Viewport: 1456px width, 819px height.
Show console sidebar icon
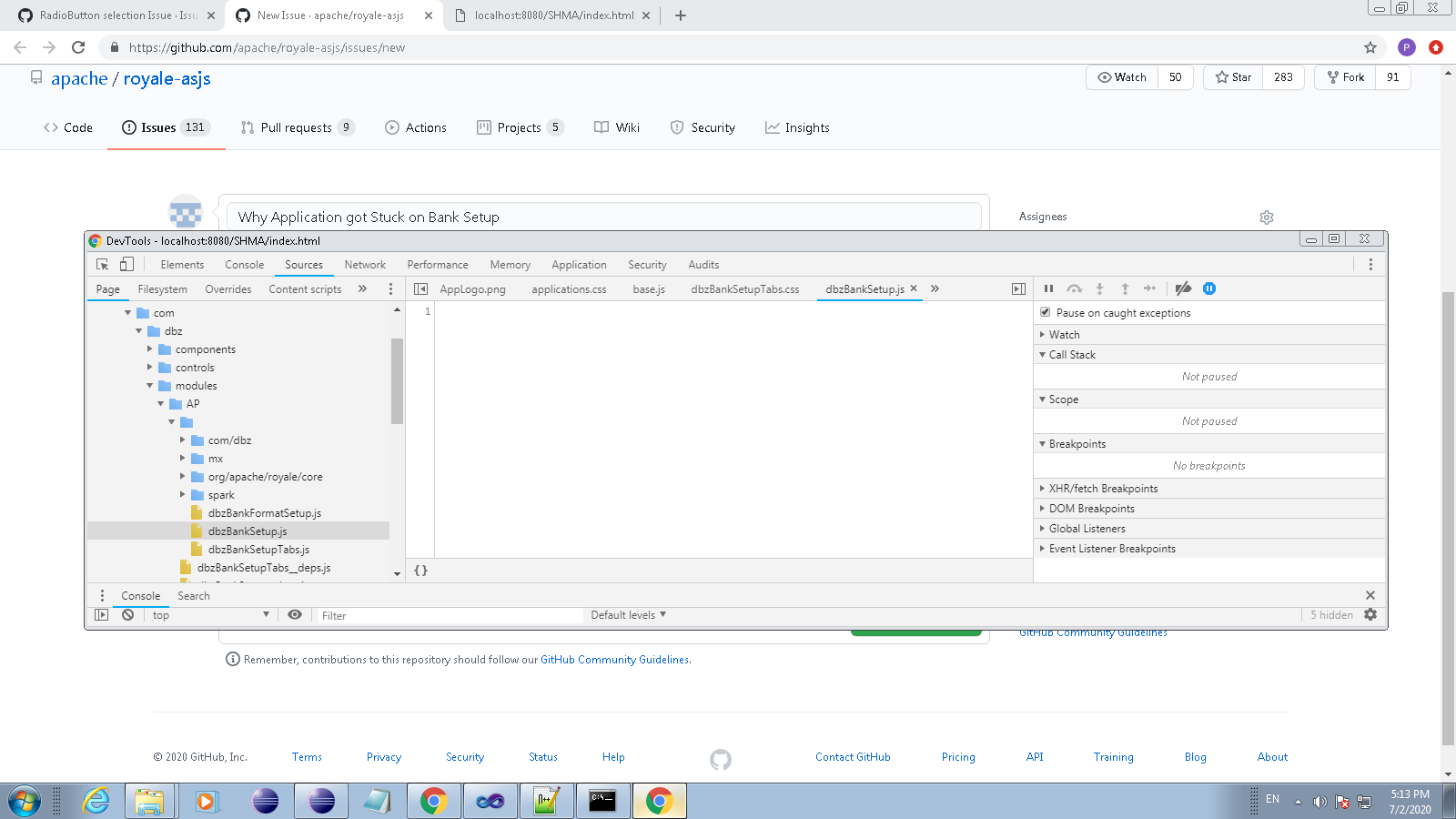pos(102,615)
